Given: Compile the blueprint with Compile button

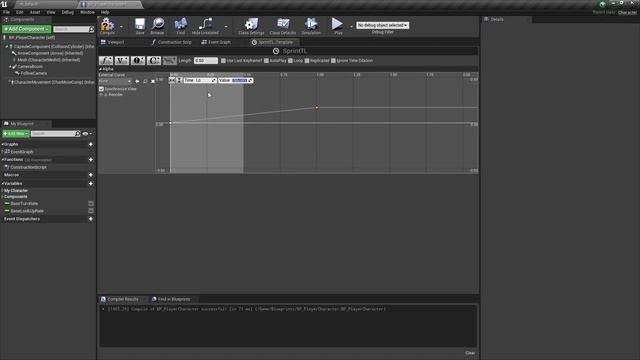Looking at the screenshot, I should (x=107, y=26).
